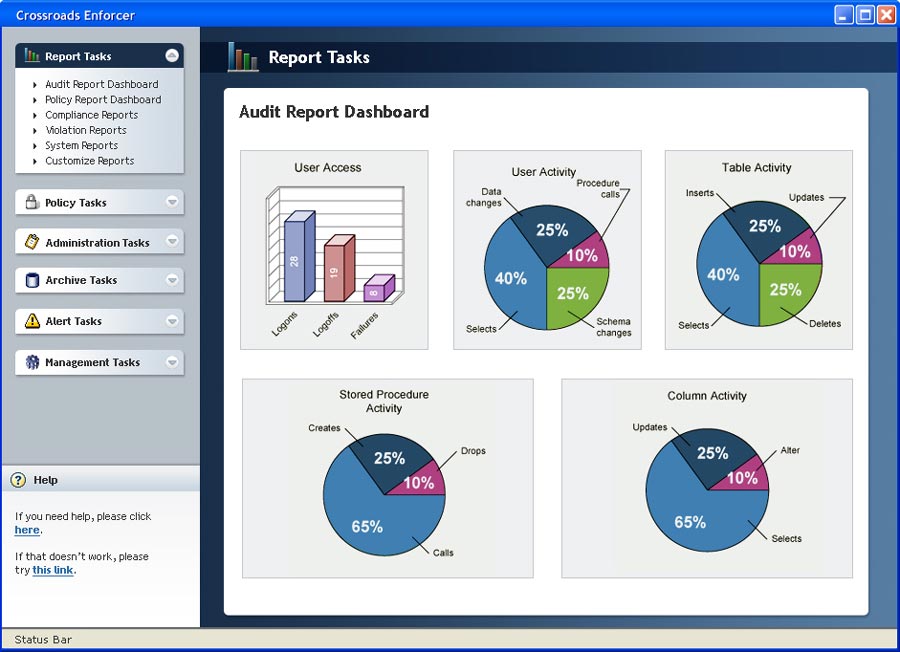Click the 65% Calls slice in Stored Procedure Activity

pyautogui.click(x=367, y=525)
